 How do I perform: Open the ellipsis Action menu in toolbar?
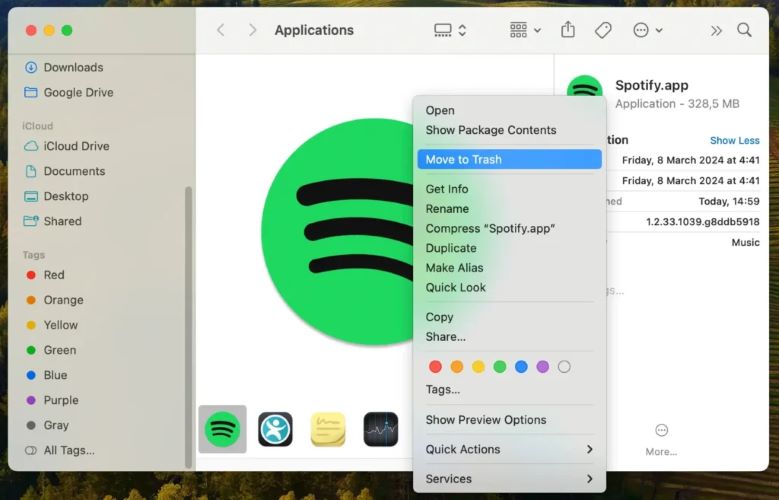647,30
